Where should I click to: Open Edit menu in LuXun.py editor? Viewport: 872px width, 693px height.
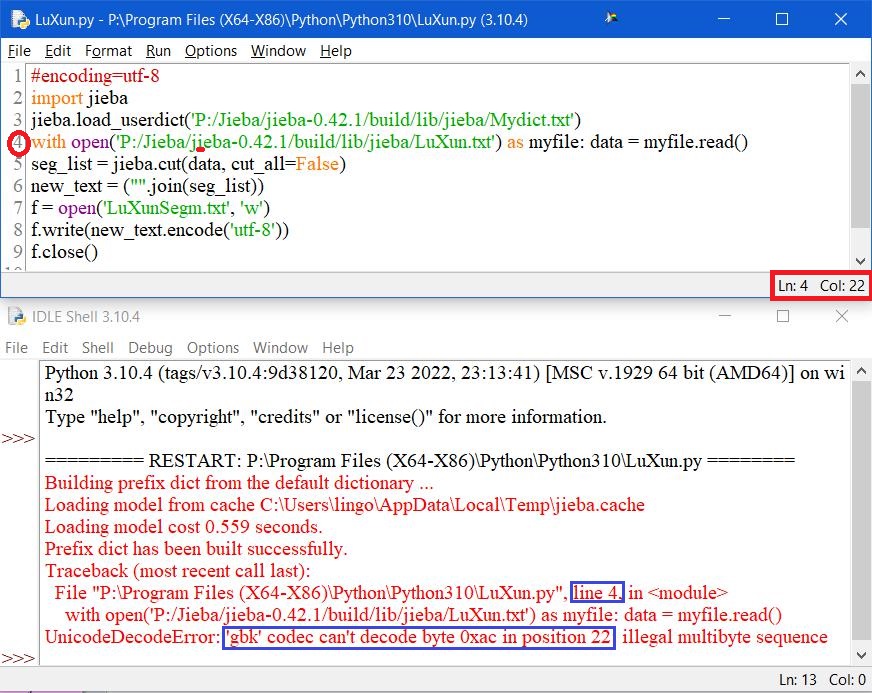click(x=57, y=51)
